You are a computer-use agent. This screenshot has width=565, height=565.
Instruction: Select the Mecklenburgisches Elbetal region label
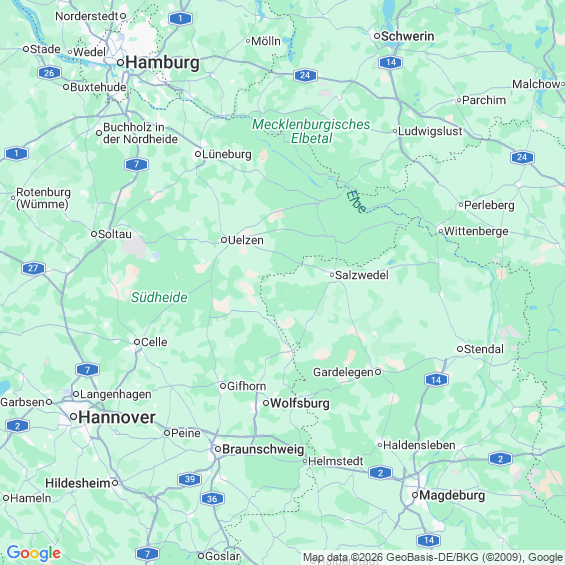[311, 131]
